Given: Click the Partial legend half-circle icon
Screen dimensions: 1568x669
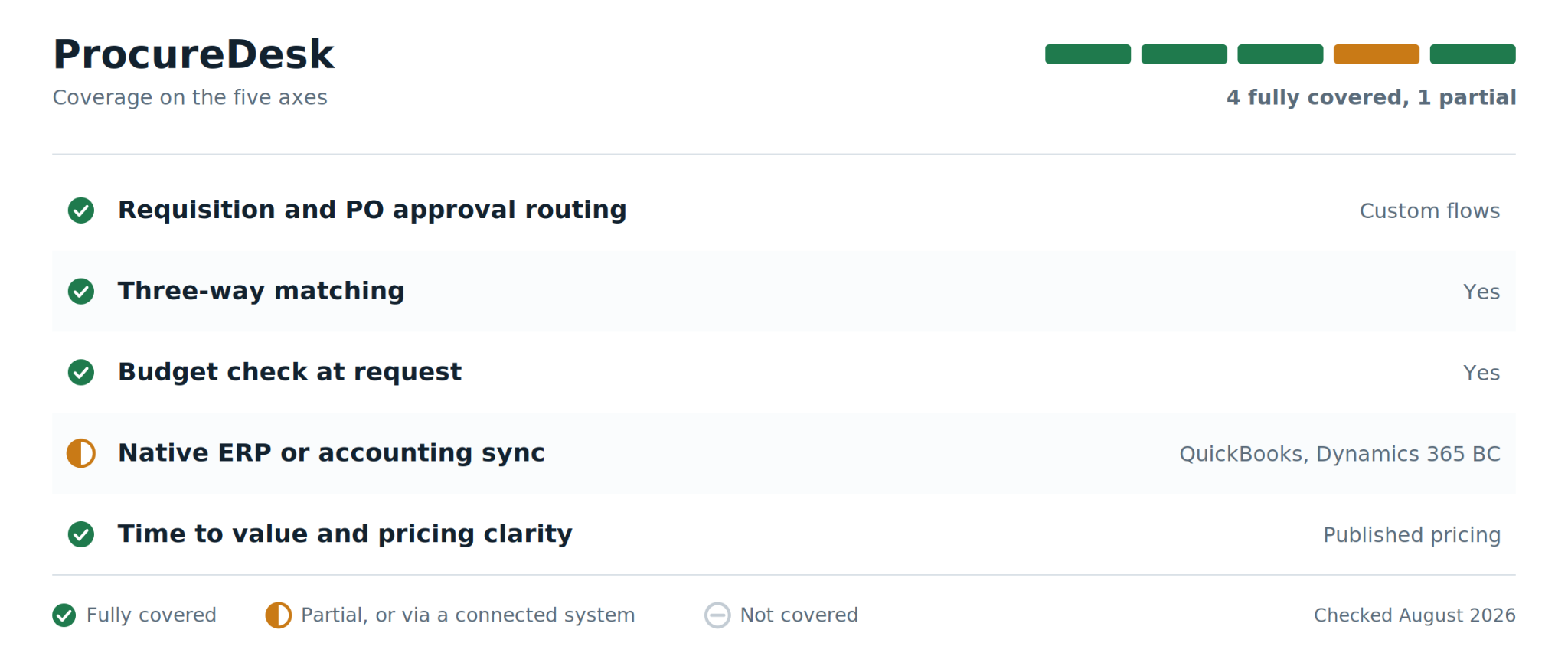Looking at the screenshot, I should pos(279,615).
